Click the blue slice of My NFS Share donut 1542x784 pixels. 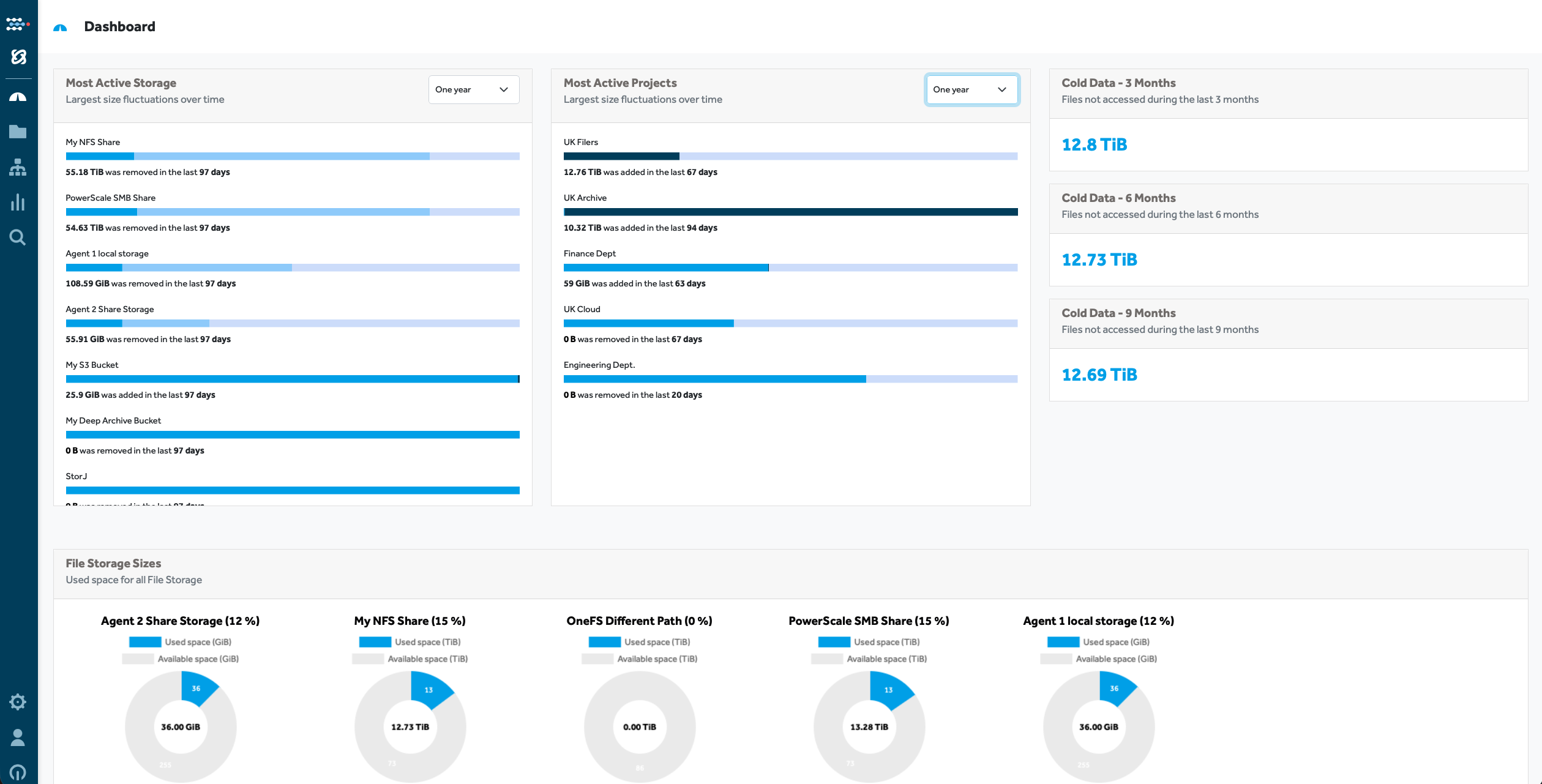(x=429, y=690)
